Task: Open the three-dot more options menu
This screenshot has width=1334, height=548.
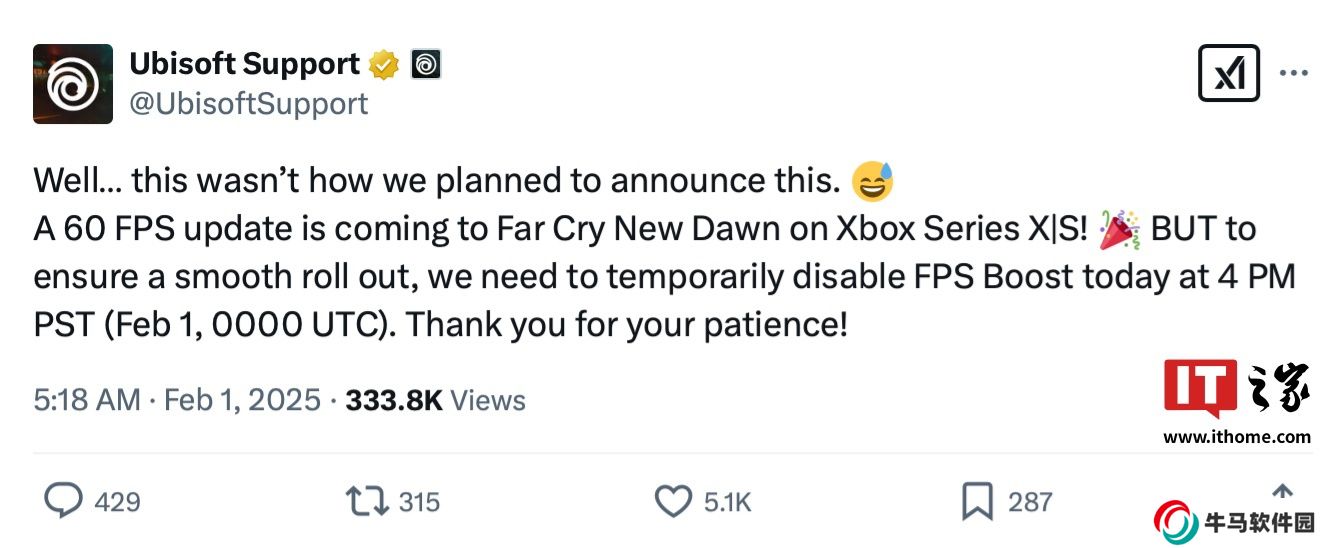Action: click(x=1294, y=73)
